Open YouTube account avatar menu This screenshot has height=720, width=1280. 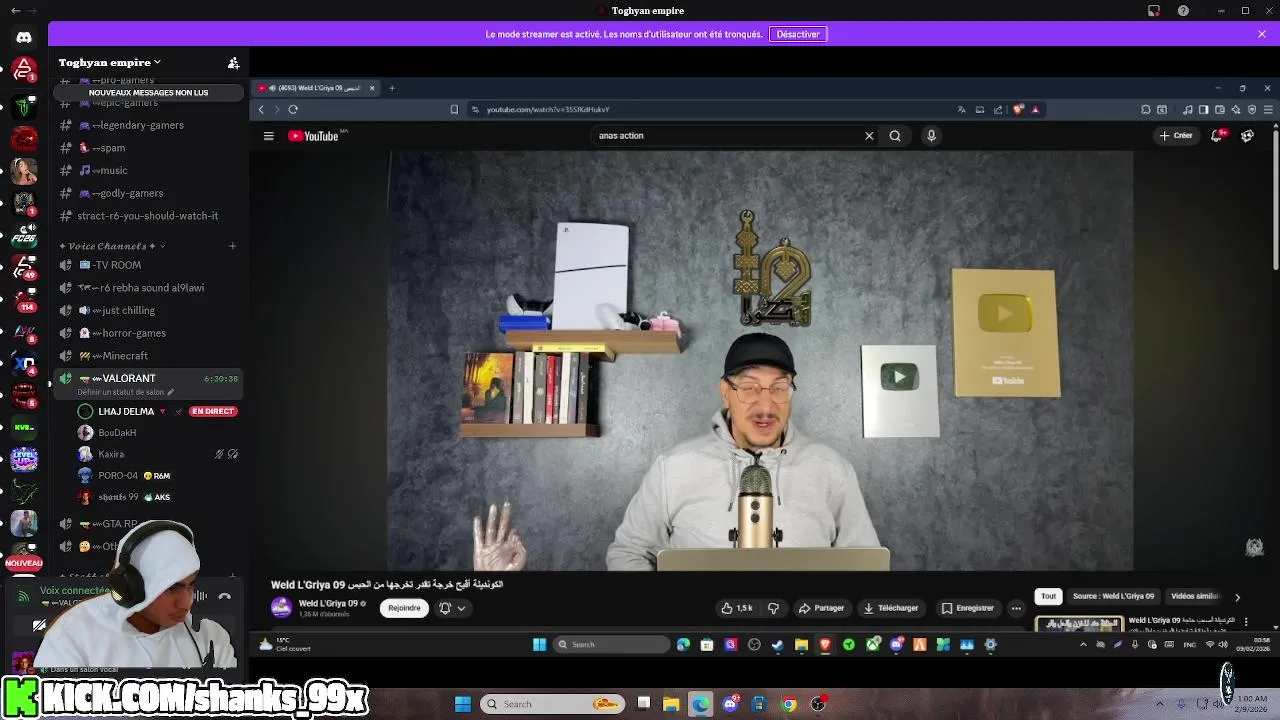pos(1247,136)
